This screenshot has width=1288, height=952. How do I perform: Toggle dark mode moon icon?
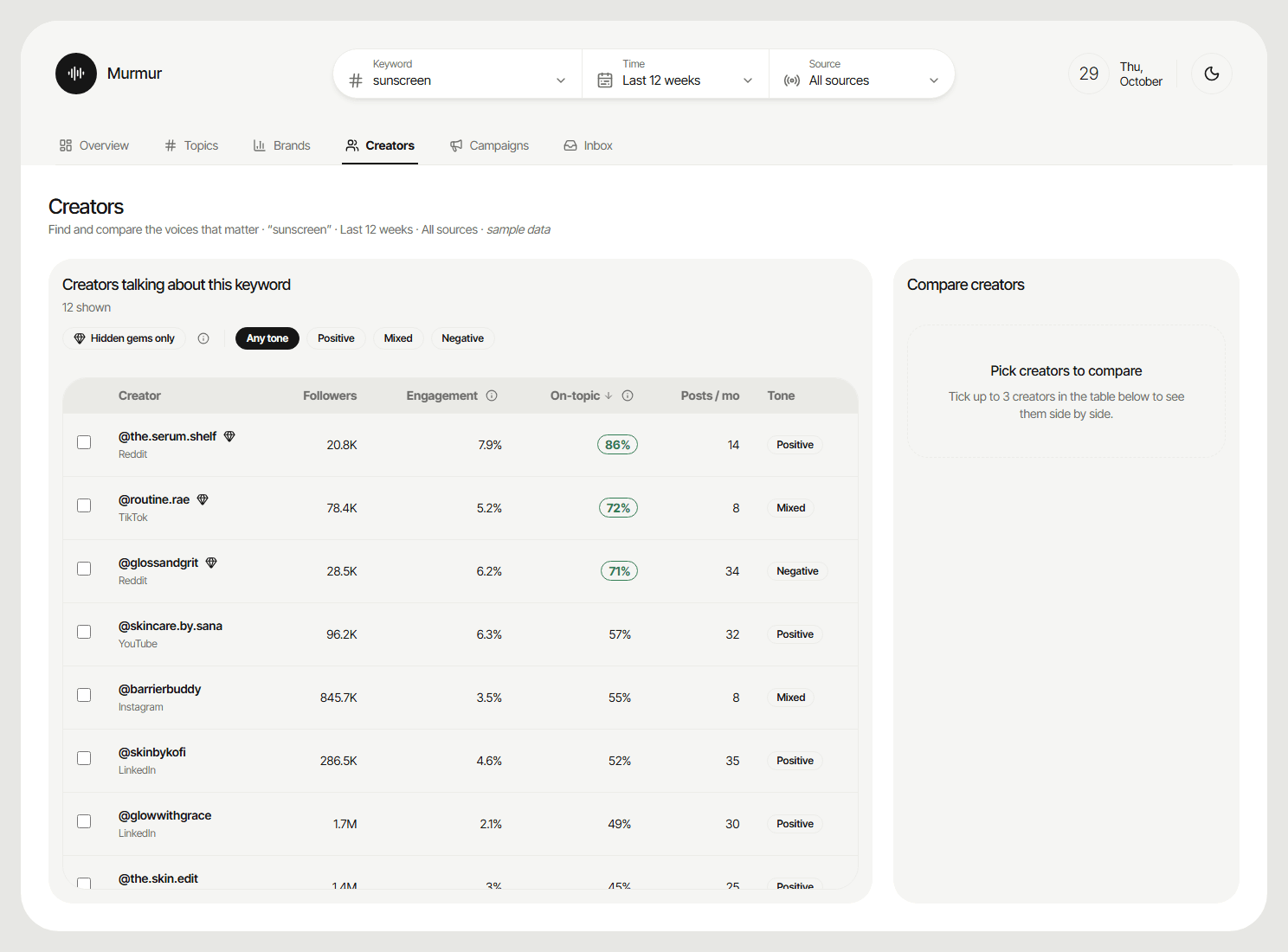(x=1212, y=74)
